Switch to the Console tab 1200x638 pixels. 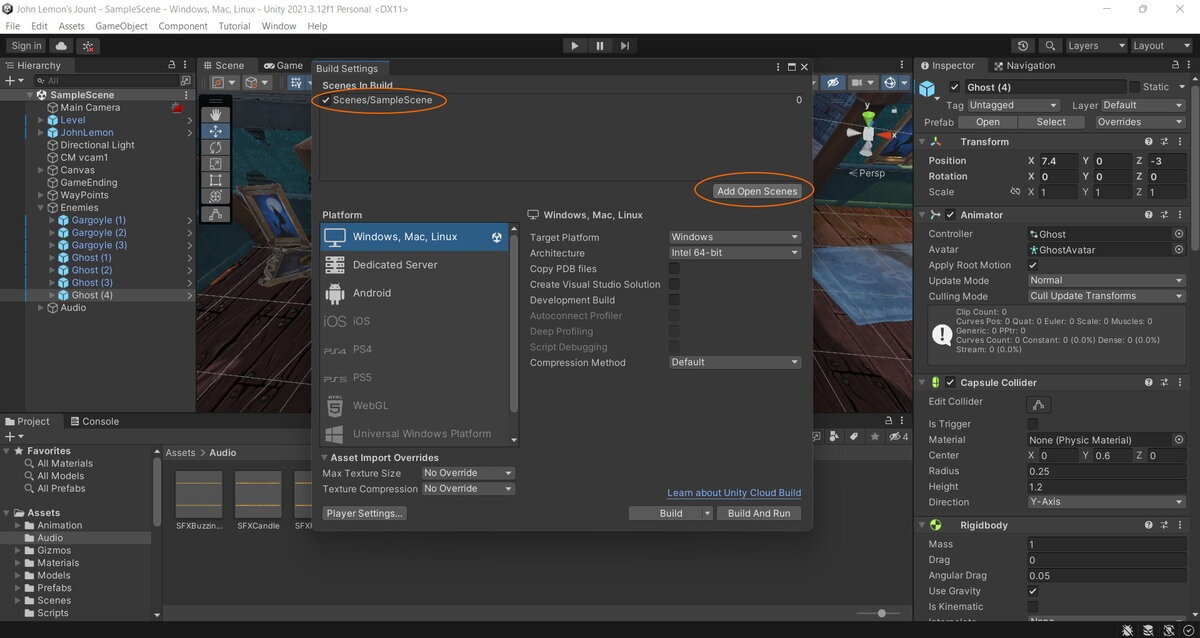click(93, 422)
